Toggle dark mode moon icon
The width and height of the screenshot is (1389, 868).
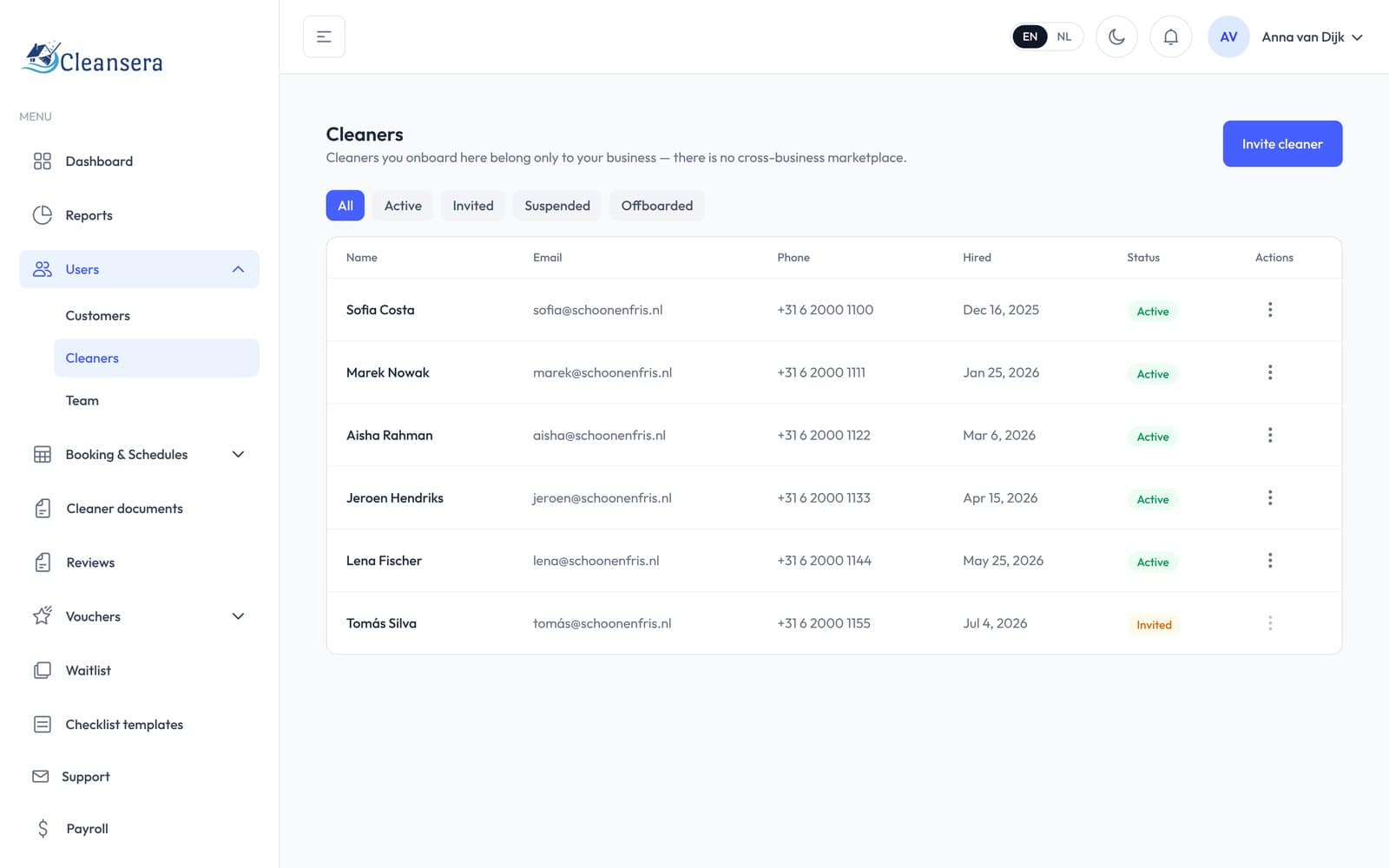[x=1116, y=36]
